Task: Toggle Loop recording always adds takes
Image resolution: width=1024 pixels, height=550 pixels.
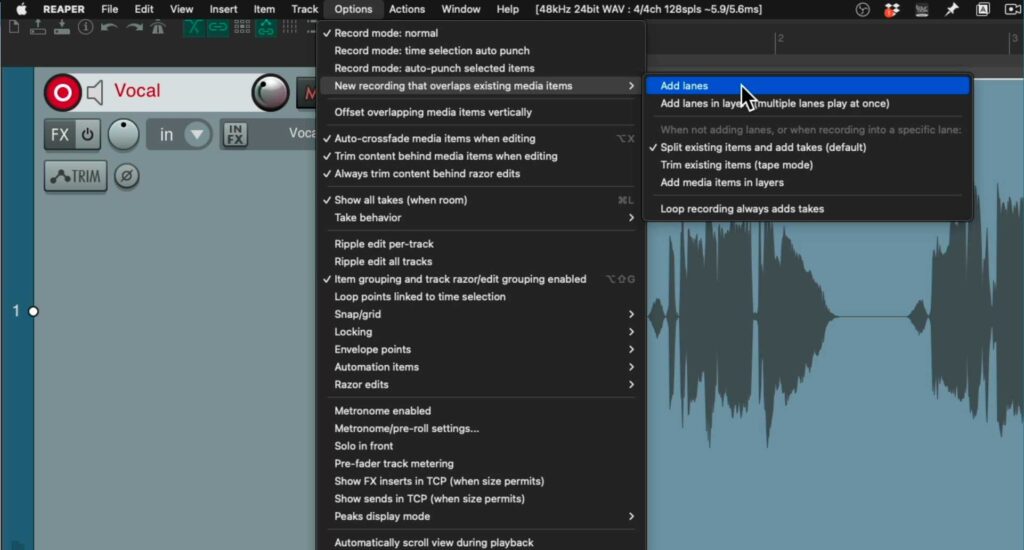Action: tap(808, 208)
